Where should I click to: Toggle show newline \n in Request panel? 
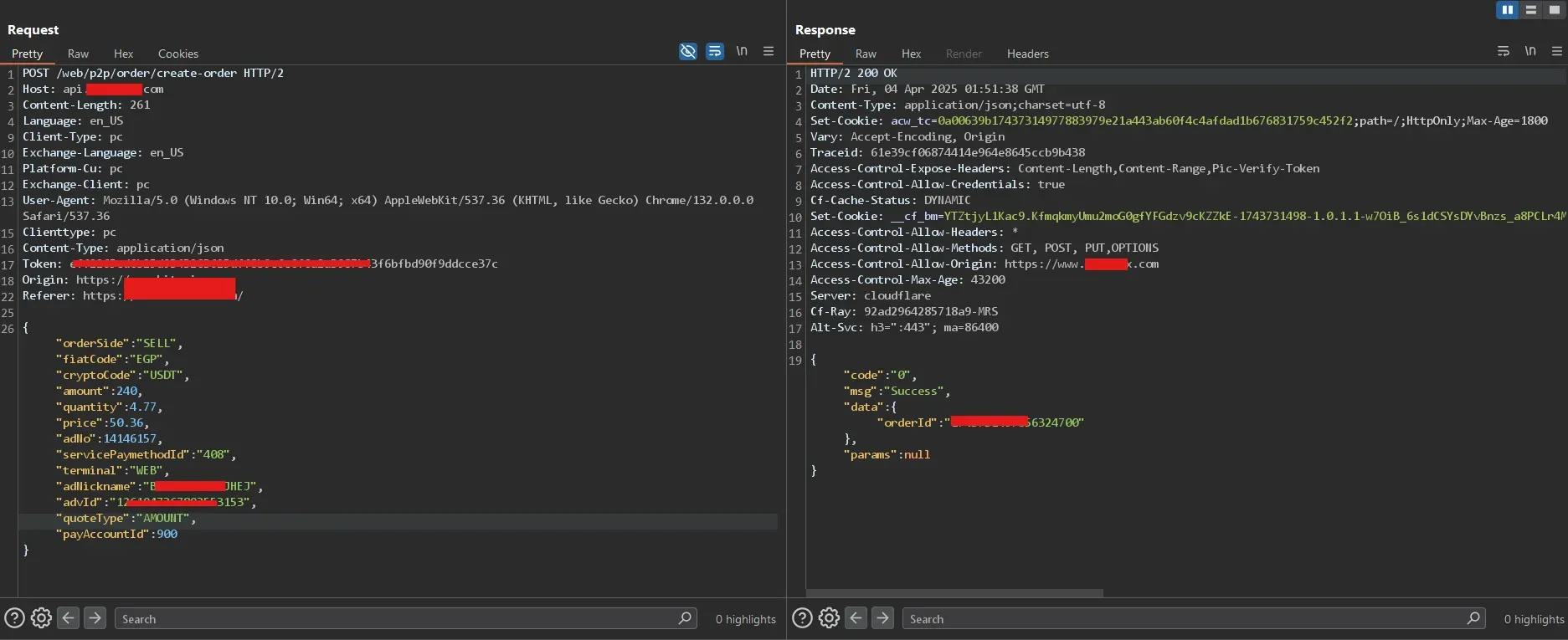click(742, 51)
